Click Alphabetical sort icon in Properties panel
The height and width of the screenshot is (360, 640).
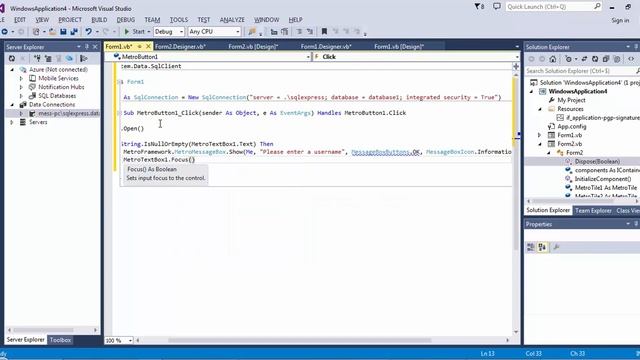point(542,247)
